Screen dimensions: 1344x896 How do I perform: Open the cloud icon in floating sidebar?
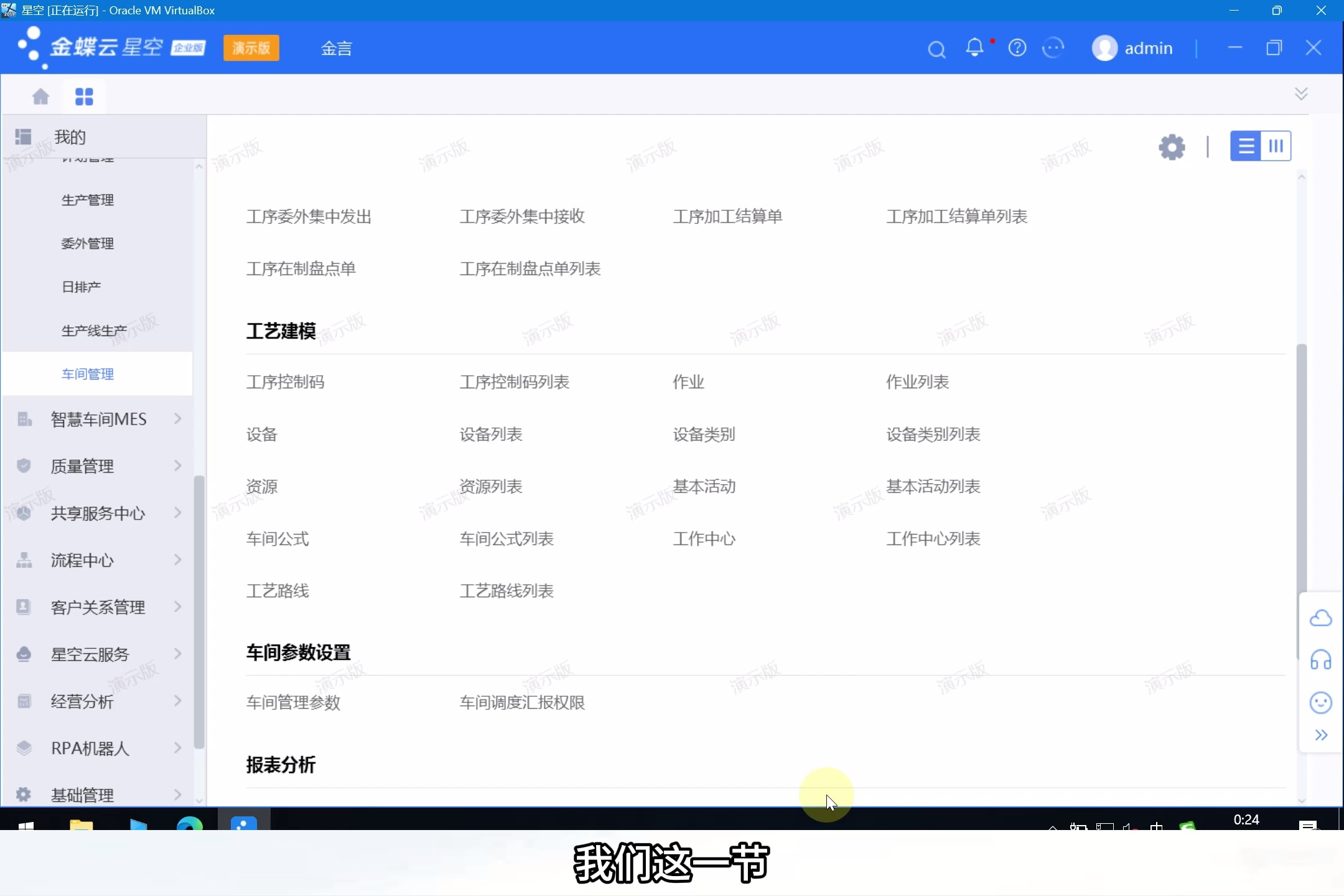click(1322, 617)
